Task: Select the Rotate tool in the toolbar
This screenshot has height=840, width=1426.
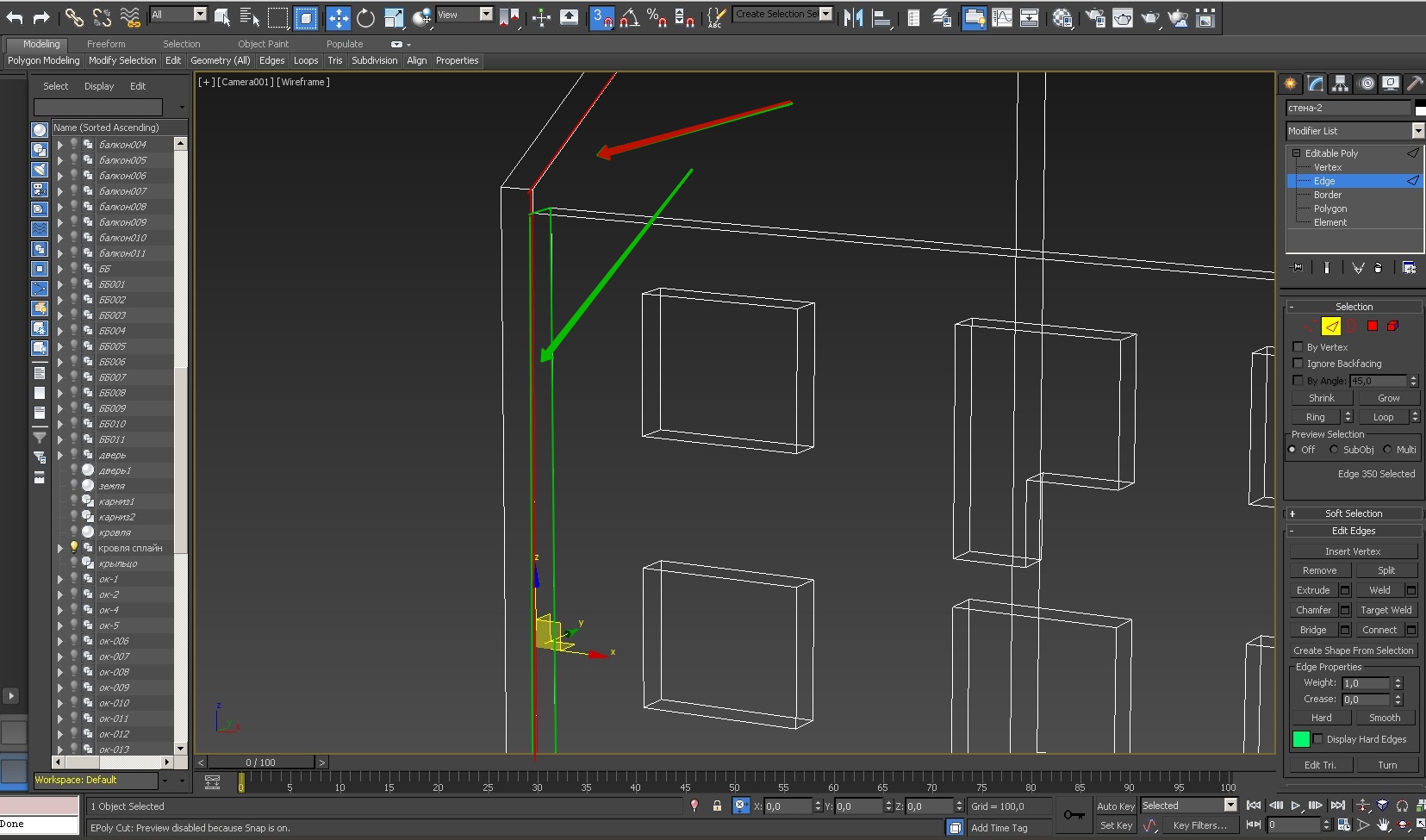Action: (366, 18)
